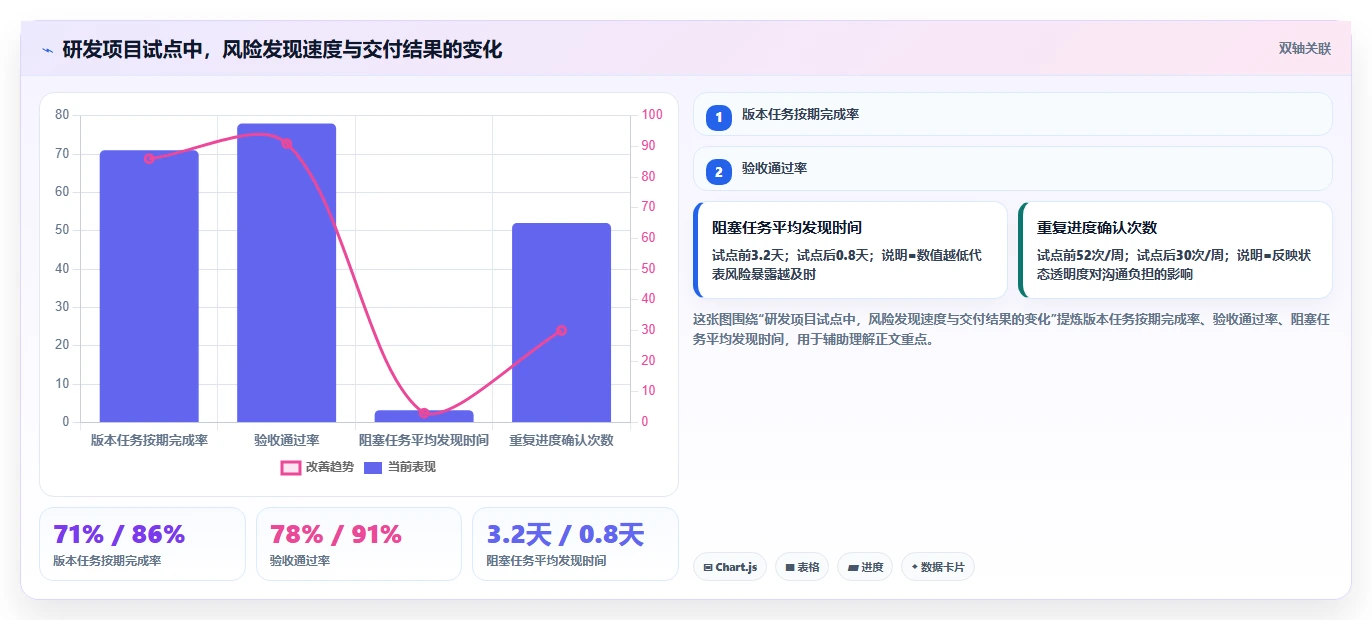Click the x-axis label 阻塞任务平均发现时间
The image size is (1372, 620).
coord(424,440)
